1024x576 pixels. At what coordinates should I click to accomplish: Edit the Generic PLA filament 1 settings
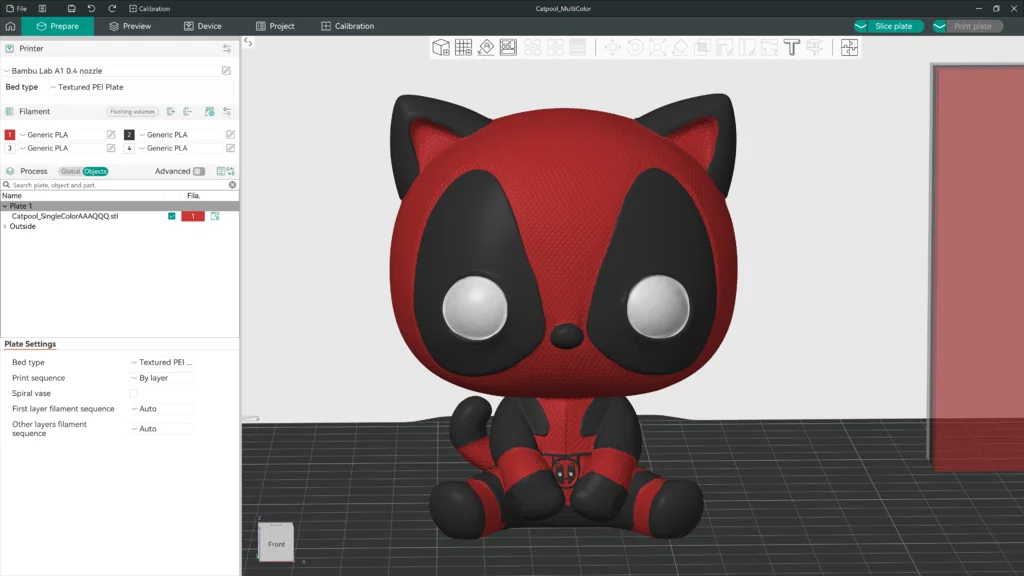tap(111, 135)
